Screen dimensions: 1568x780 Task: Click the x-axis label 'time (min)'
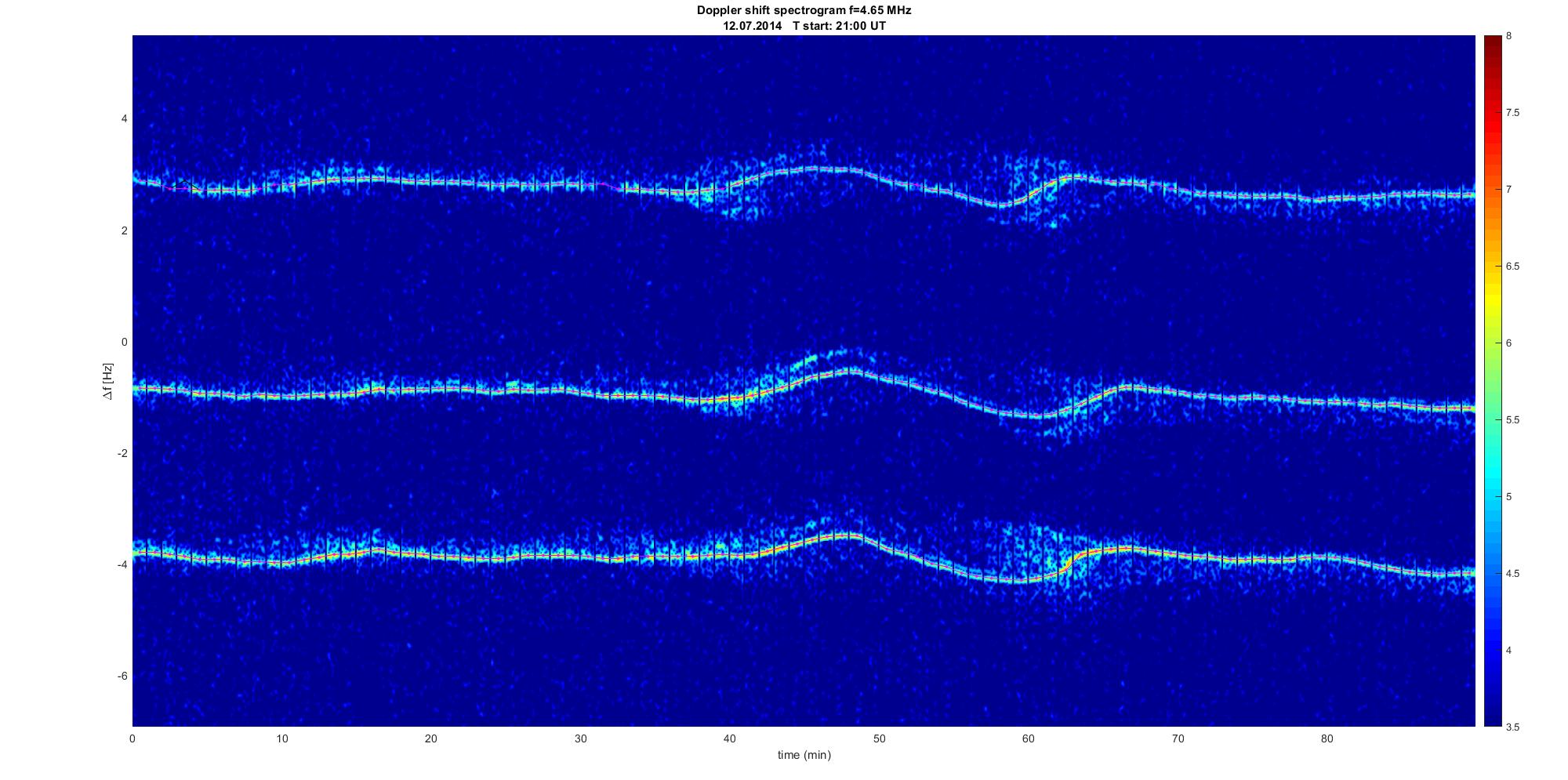point(804,756)
